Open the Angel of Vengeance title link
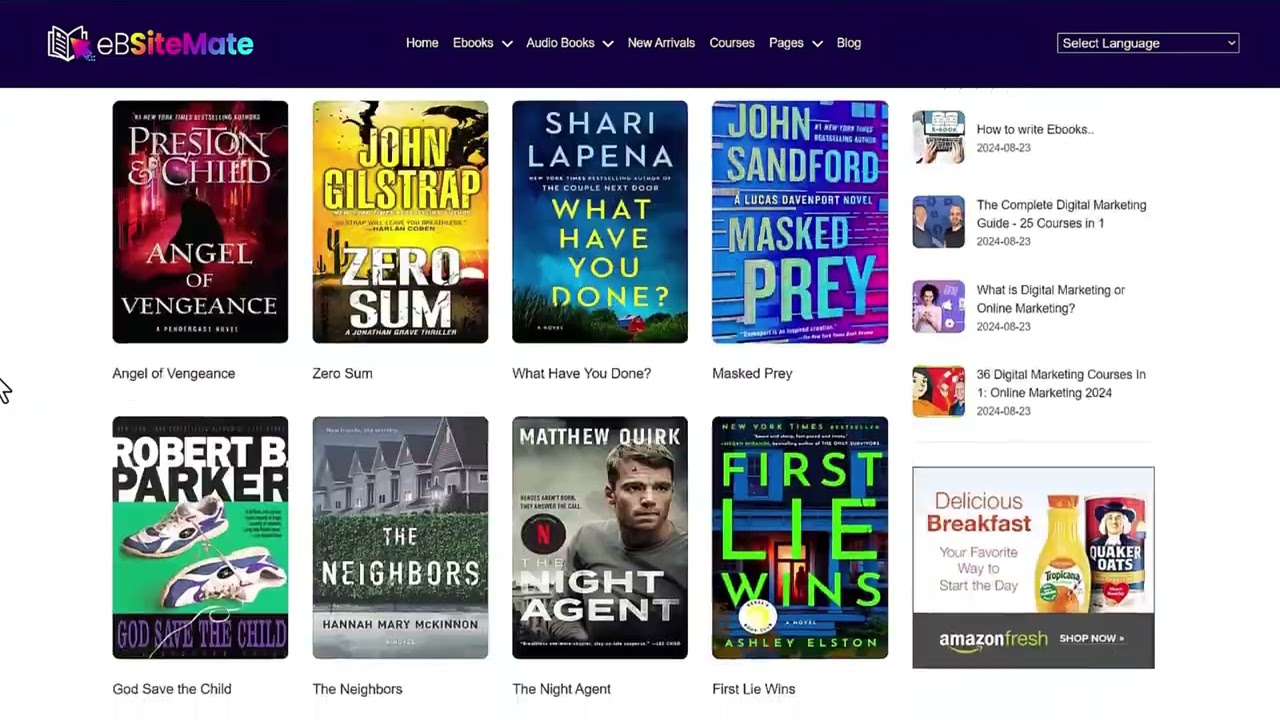Viewport: 1280px width, 720px height. coord(174,373)
